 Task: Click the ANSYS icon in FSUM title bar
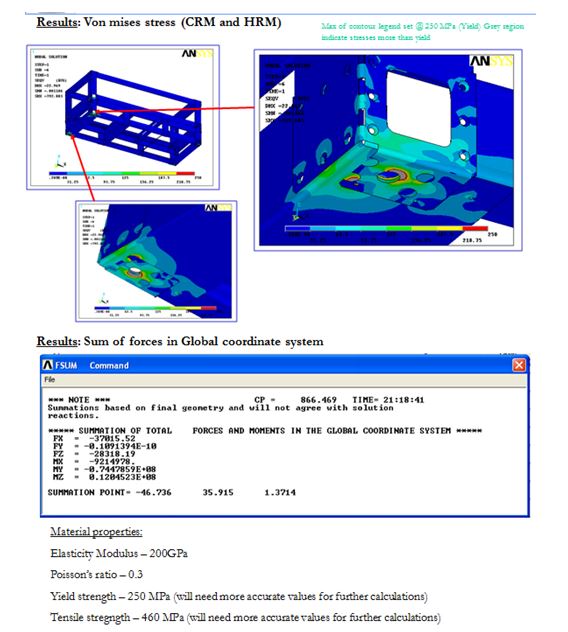coord(48,365)
